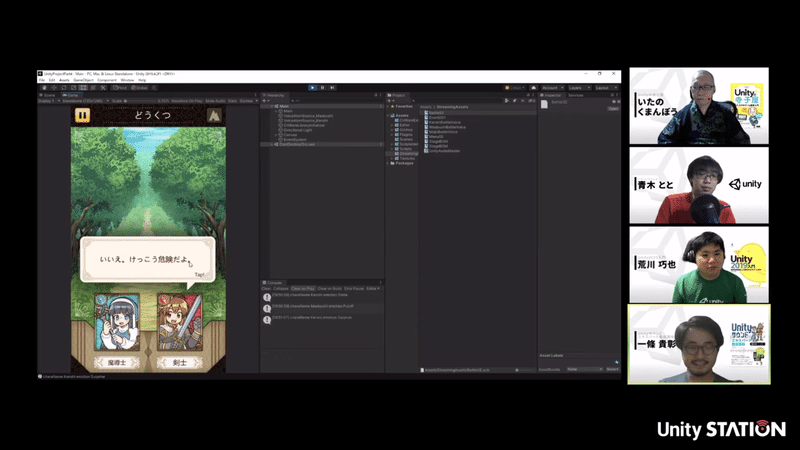
Task: Click the Pause button in Unity toolbar
Action: pos(322,88)
